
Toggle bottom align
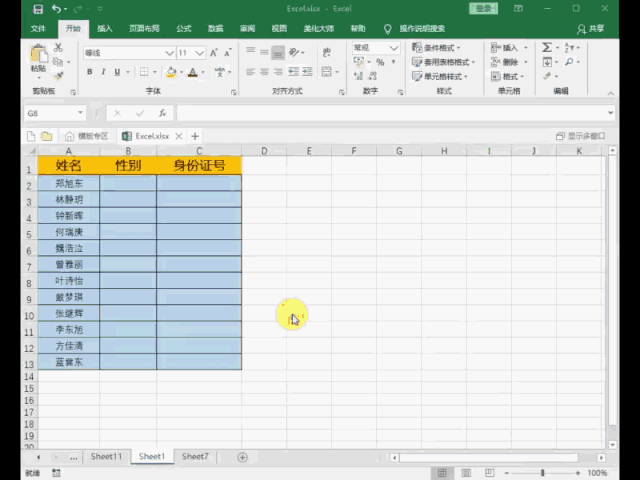coord(278,53)
